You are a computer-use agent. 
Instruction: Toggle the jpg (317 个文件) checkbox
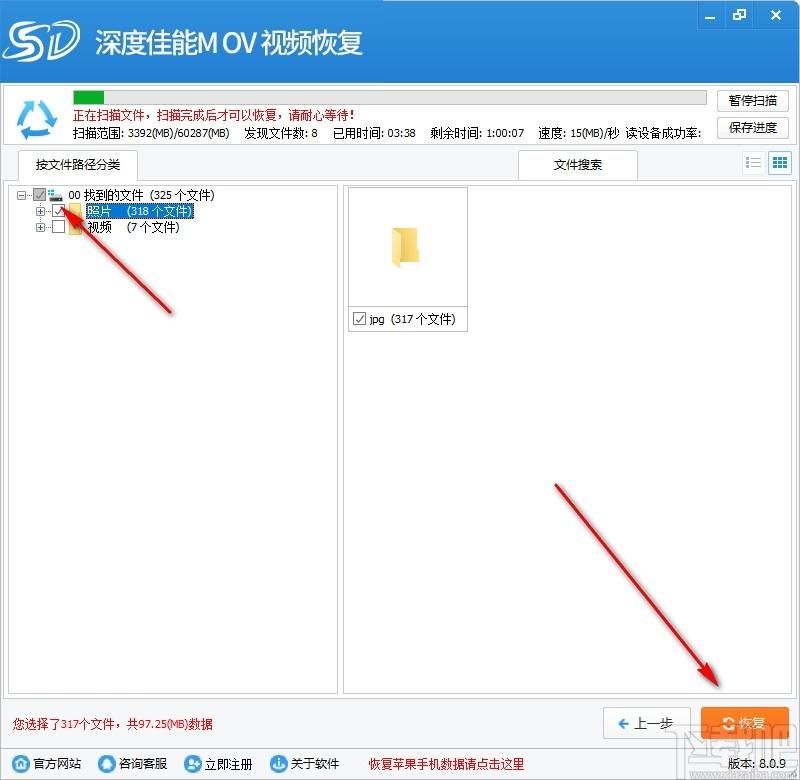359,319
